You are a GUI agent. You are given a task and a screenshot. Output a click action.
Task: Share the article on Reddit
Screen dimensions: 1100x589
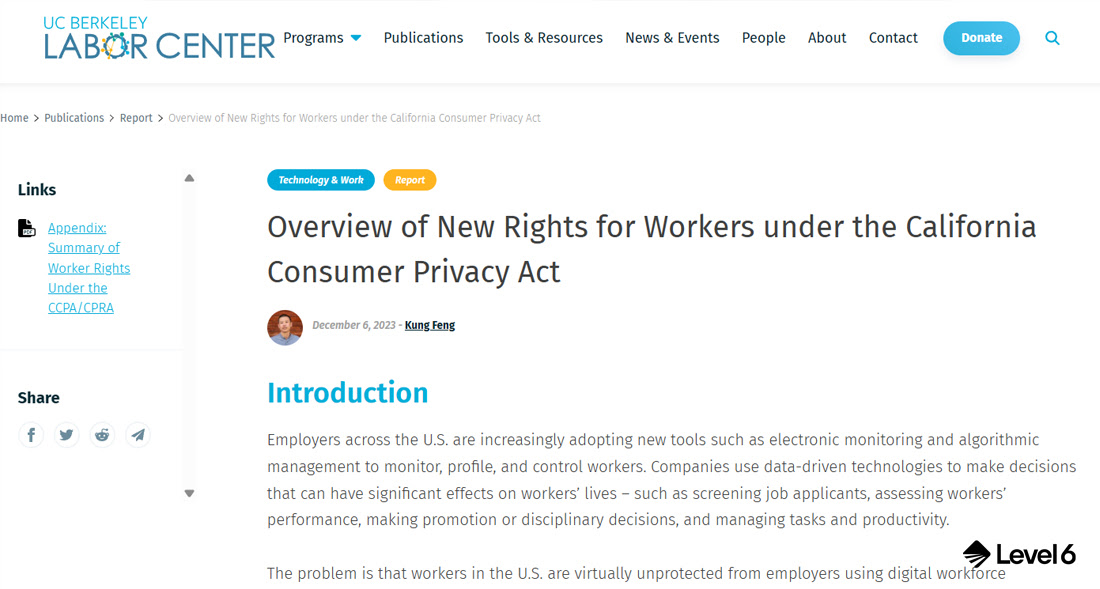pos(102,434)
